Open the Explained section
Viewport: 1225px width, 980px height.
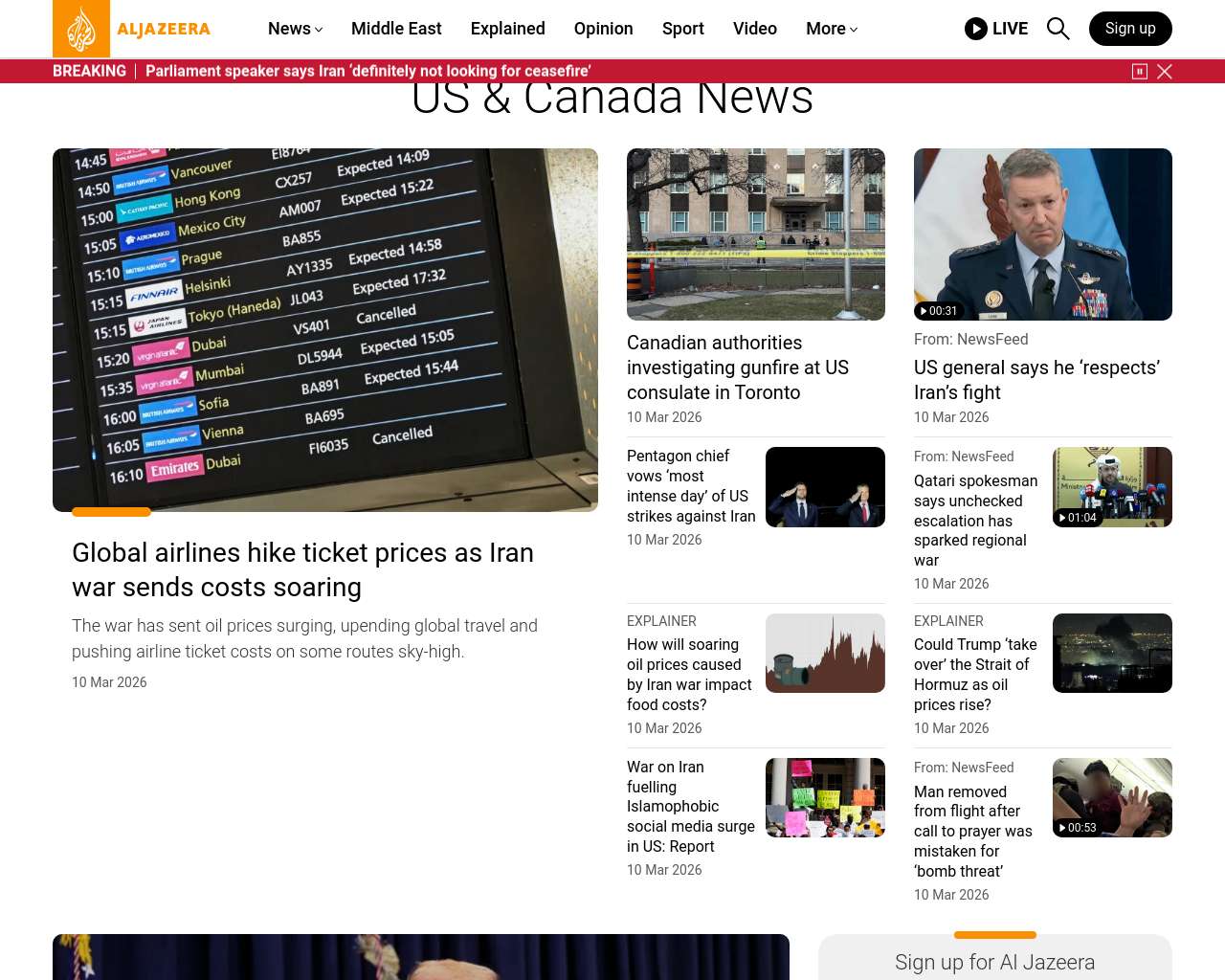pos(508,29)
